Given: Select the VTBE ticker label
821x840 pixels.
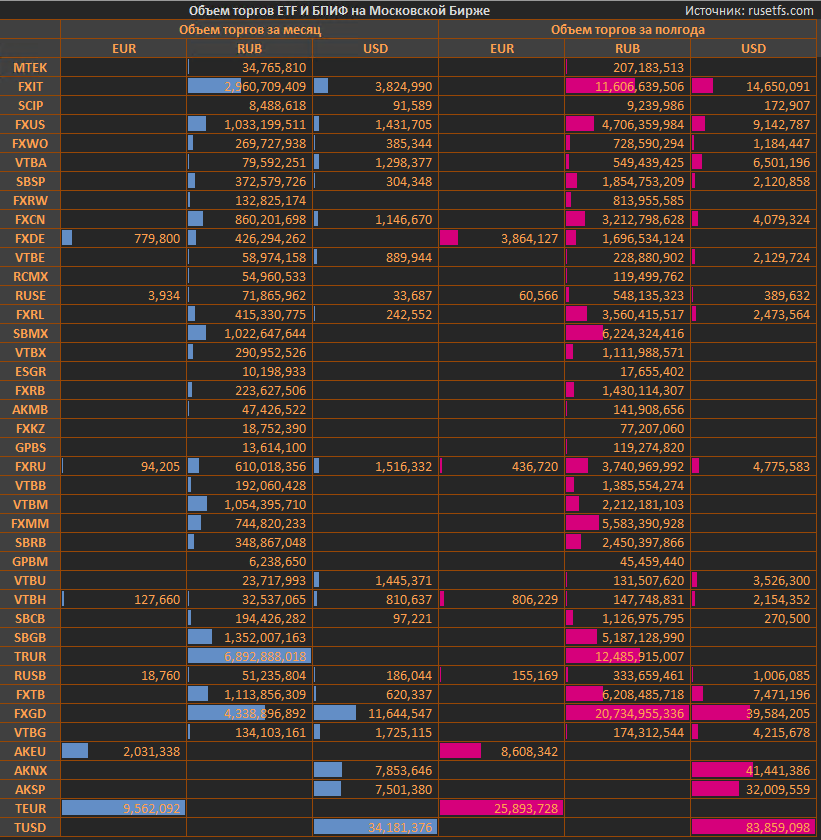Looking at the screenshot, I should click(x=30, y=258).
